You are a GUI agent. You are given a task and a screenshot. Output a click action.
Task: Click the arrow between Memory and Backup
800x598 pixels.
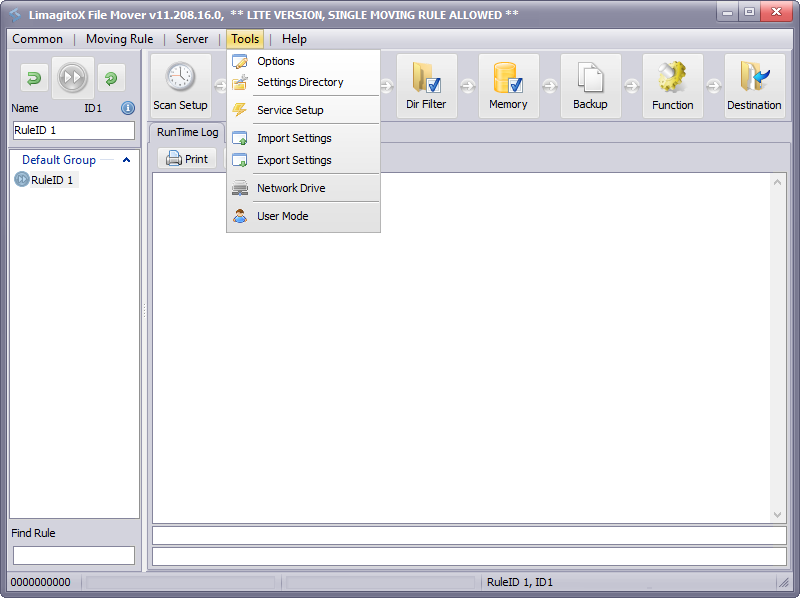[x=549, y=86]
